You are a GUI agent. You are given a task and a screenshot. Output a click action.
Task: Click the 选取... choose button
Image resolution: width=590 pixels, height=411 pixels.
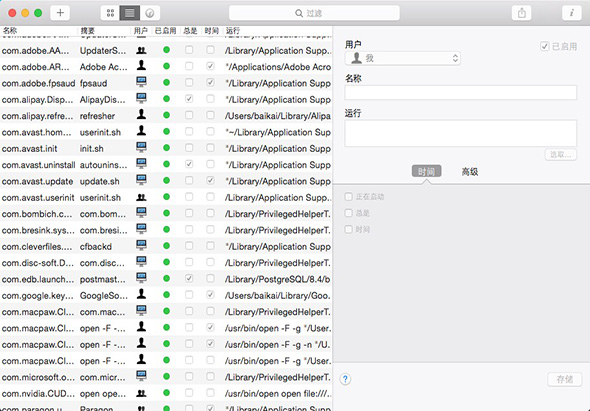coord(561,154)
